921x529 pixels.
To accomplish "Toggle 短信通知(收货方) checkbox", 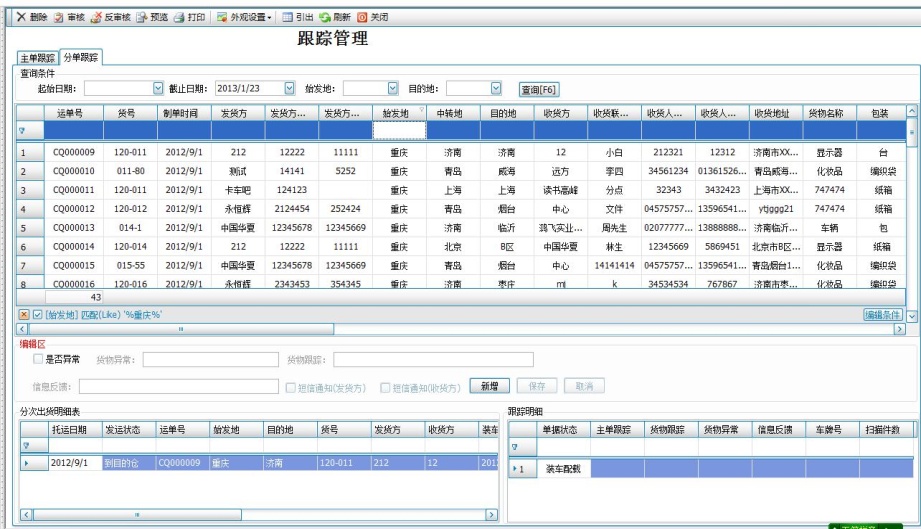I will click(x=385, y=388).
